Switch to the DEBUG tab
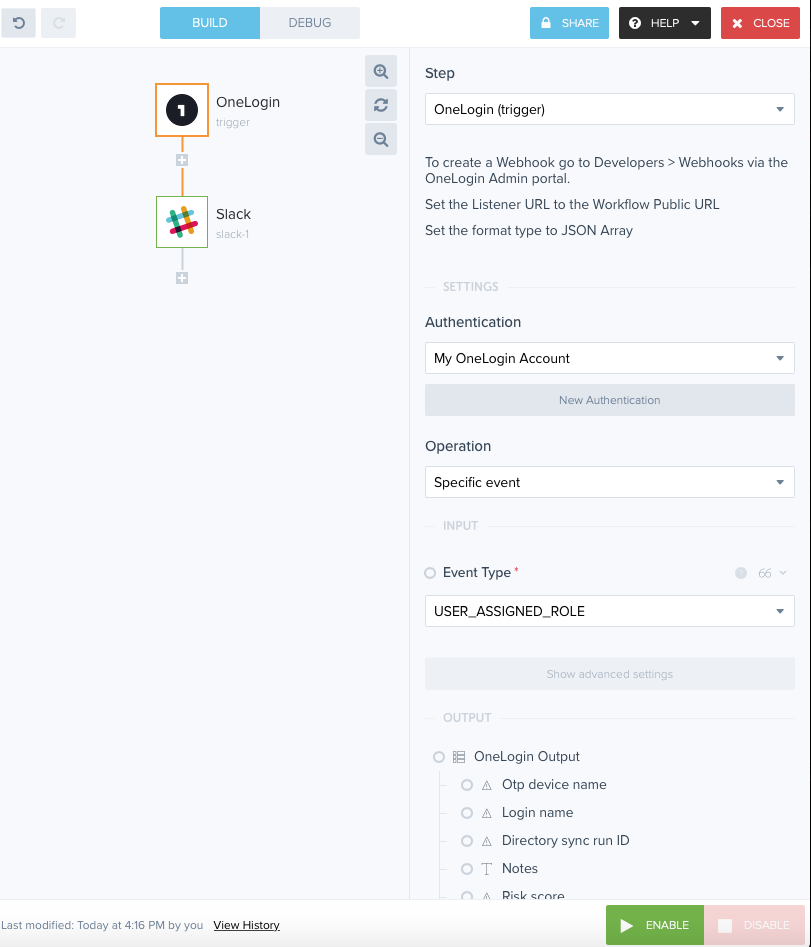 (310, 23)
